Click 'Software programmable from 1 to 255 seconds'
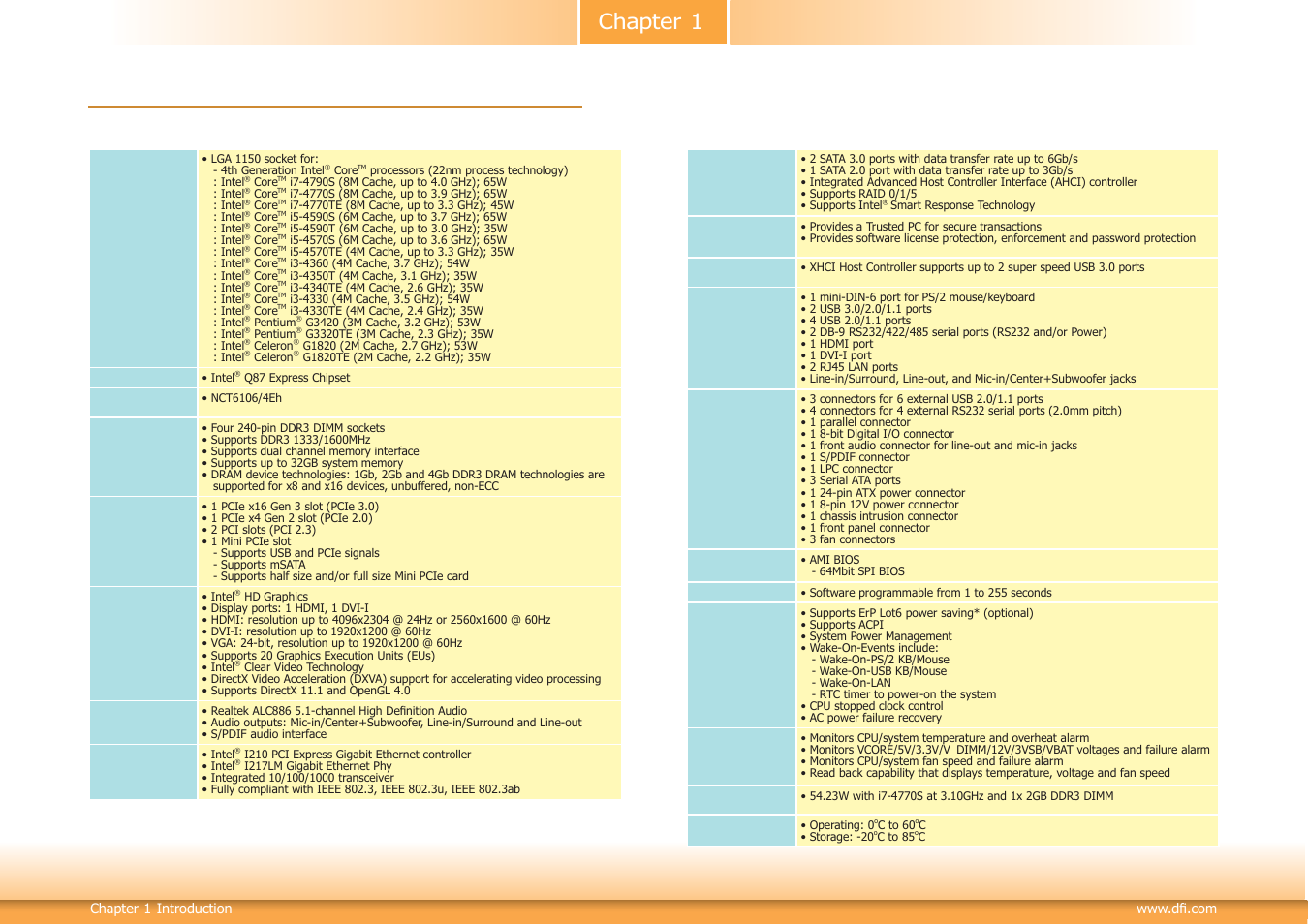This screenshot has width=1308, height=924. [925, 593]
